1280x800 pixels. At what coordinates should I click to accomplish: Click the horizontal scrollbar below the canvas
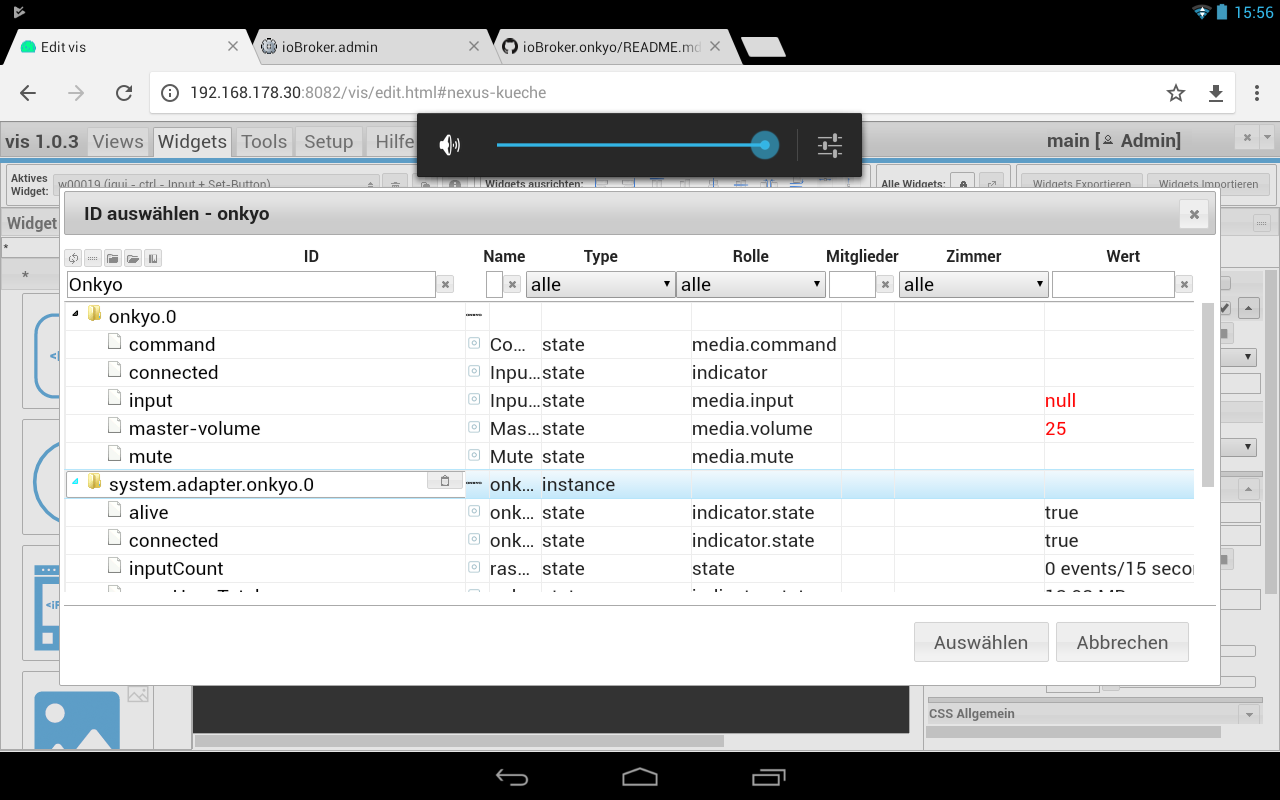tap(459, 741)
